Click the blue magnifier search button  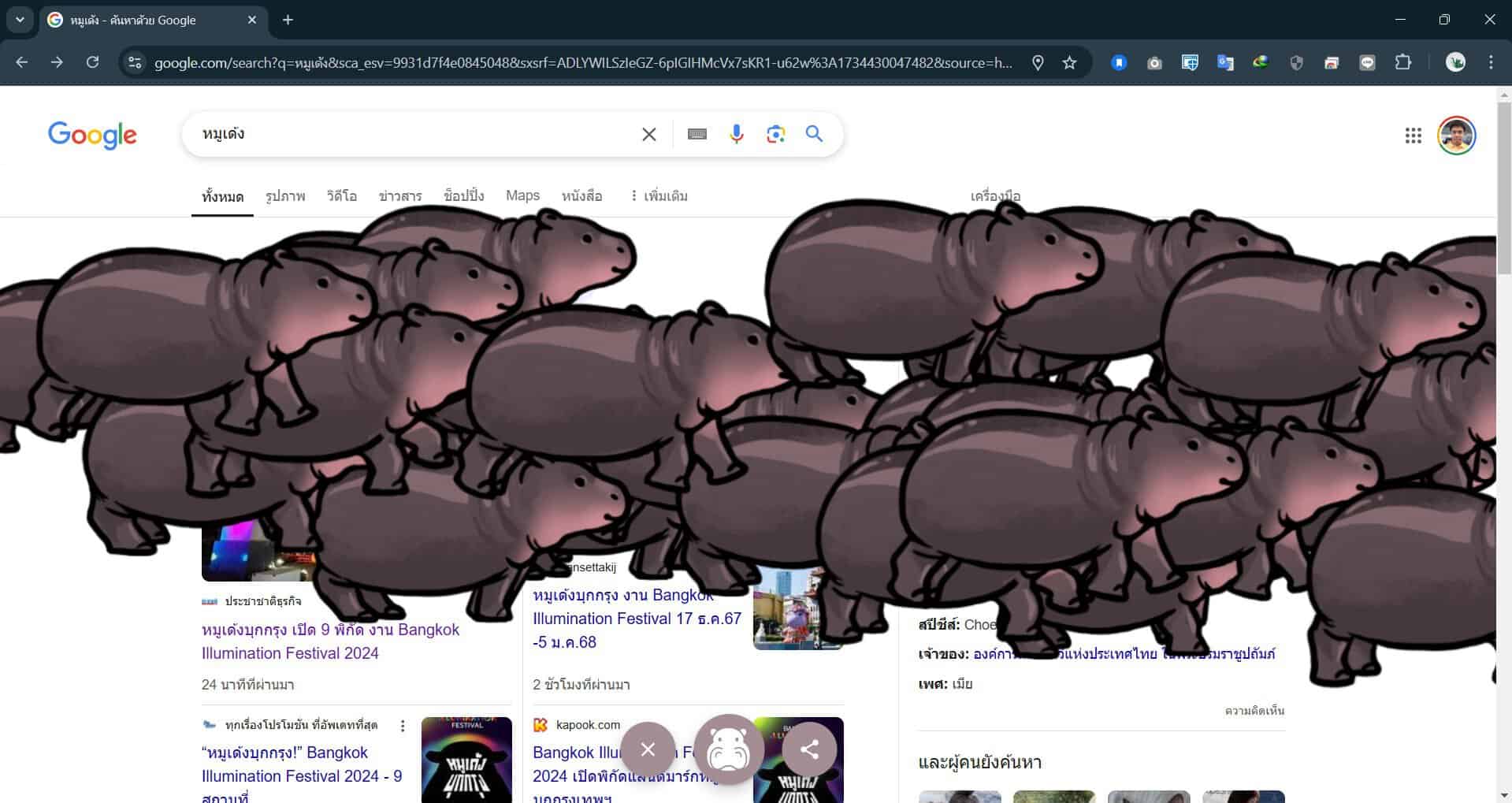(814, 134)
